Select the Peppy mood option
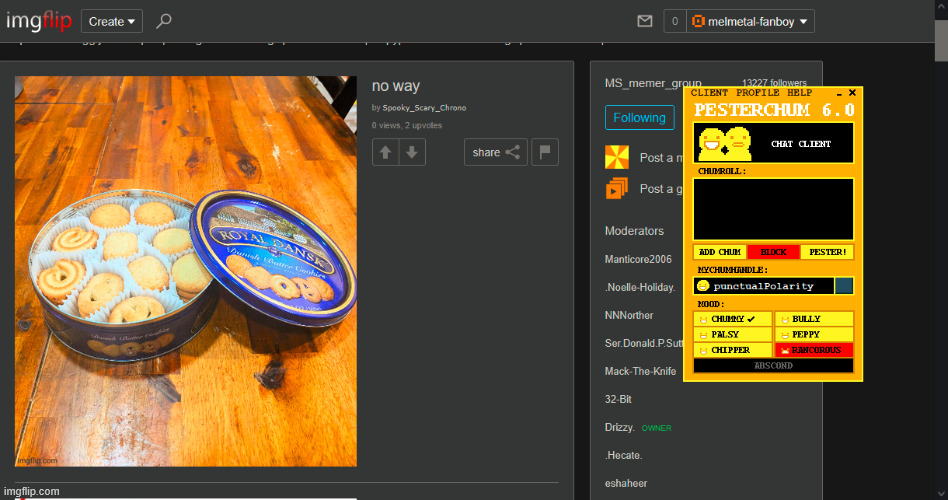 [814, 334]
